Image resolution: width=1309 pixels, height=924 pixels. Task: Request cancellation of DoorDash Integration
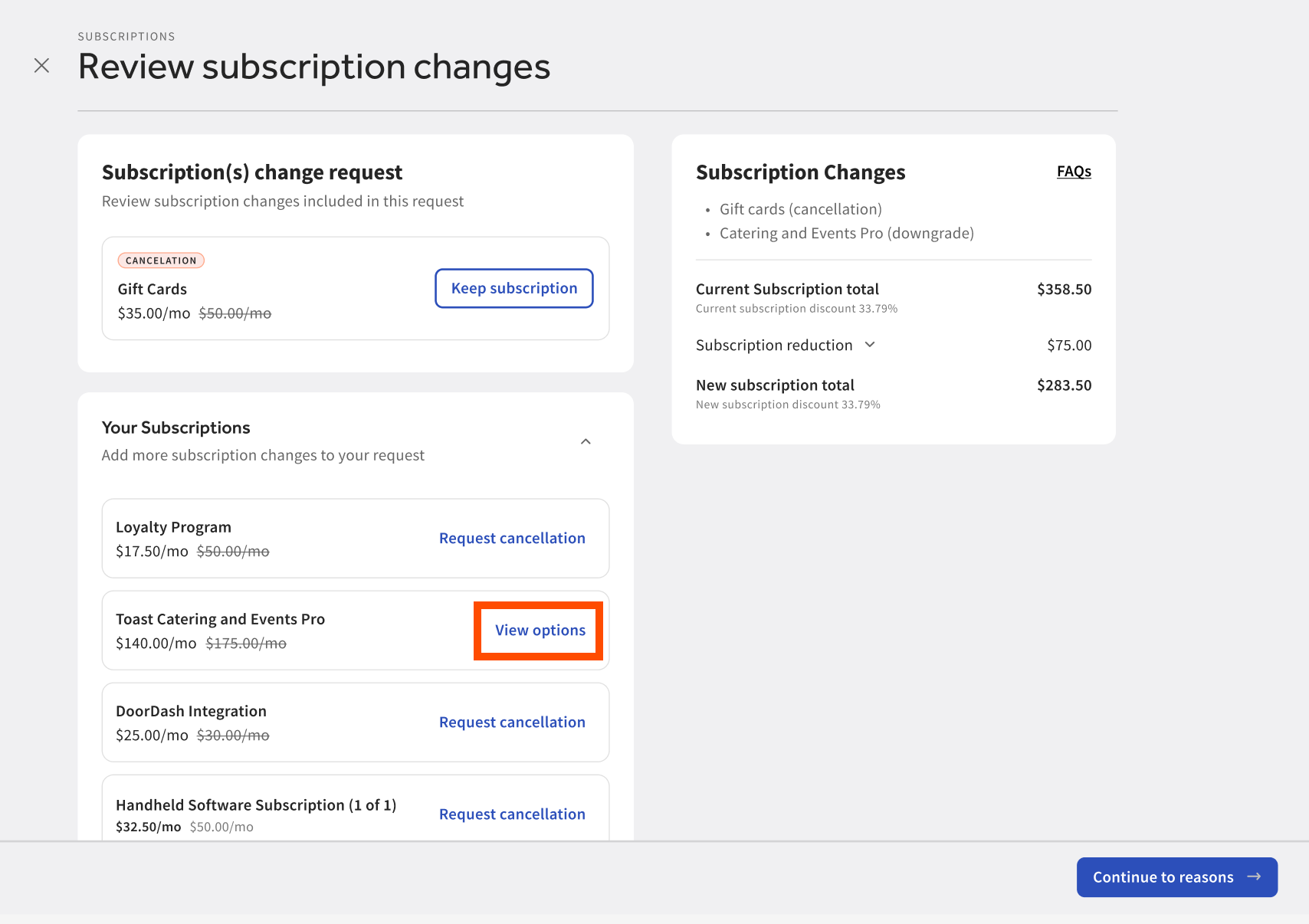click(512, 722)
